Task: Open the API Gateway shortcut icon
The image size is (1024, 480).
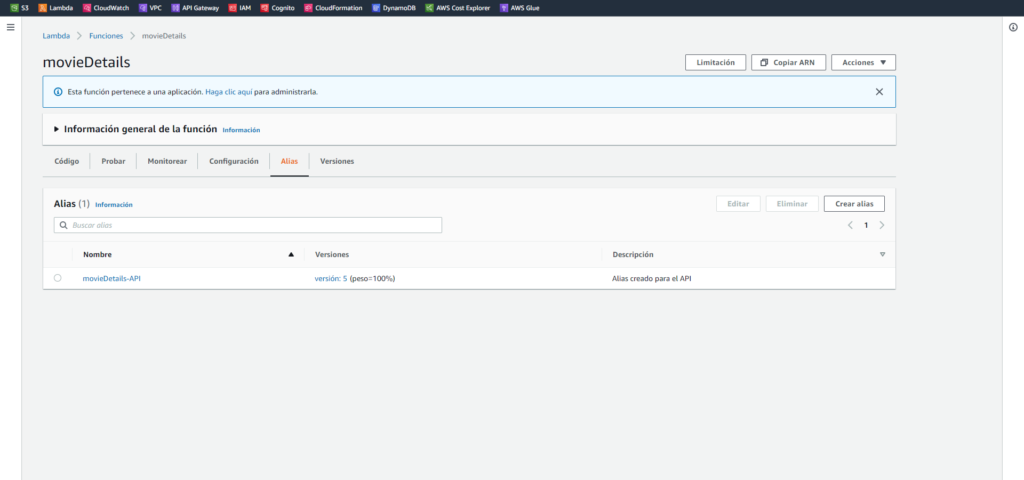Action: pos(175,8)
